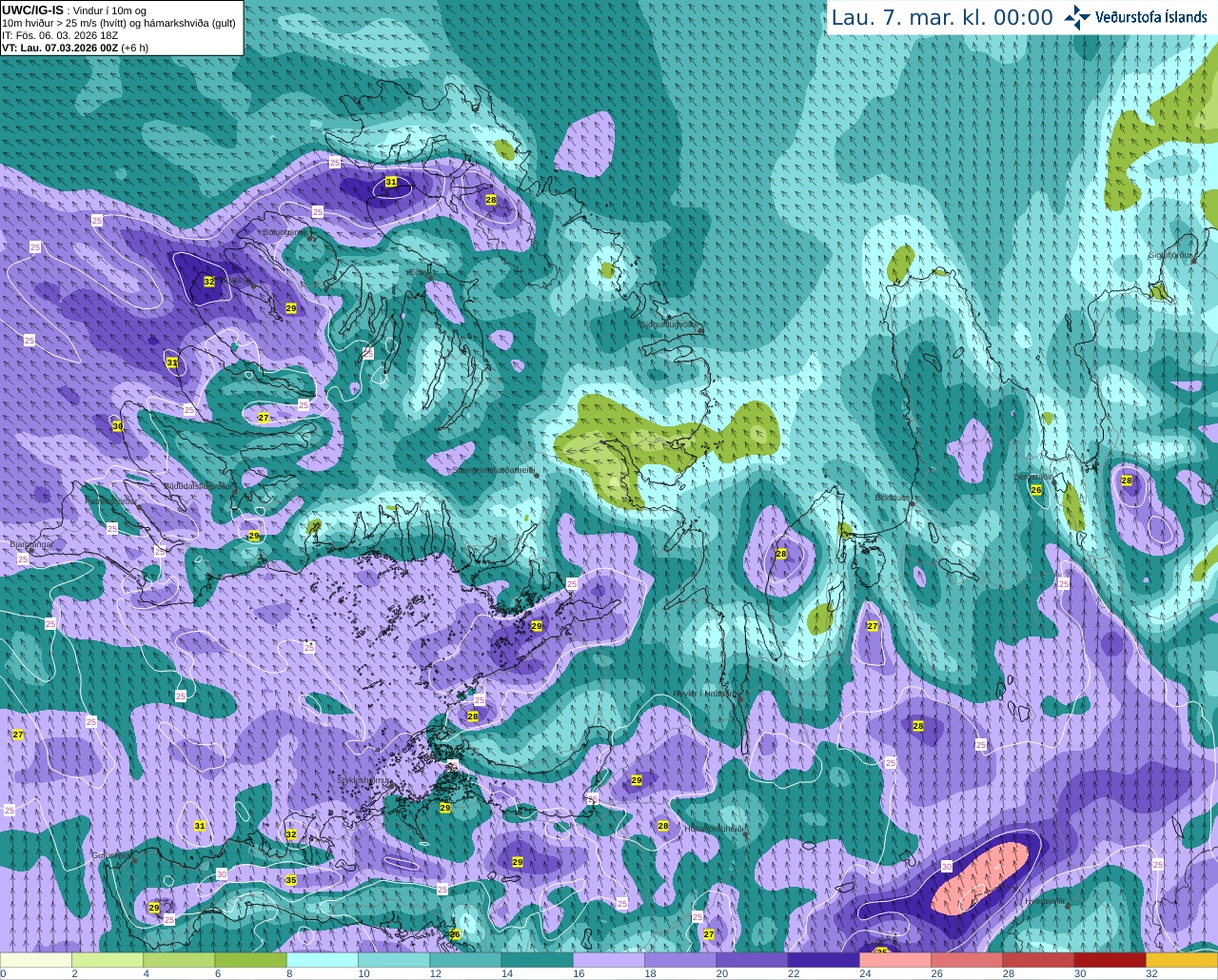Click the yellow 32 marker in the darkest purple area
The image size is (1218, 980).
point(209,282)
